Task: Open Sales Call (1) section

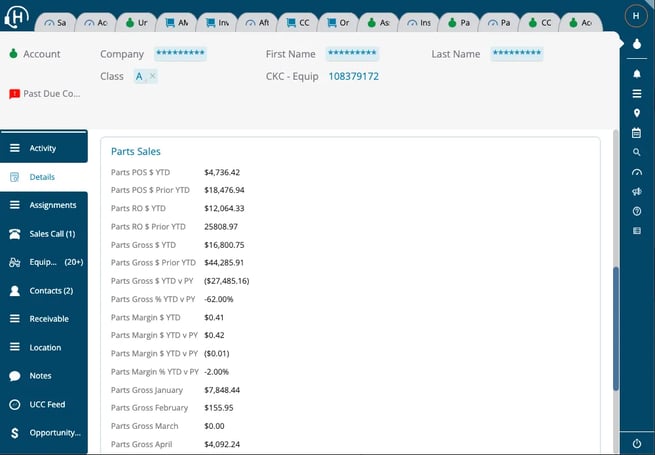Action: click(51, 234)
